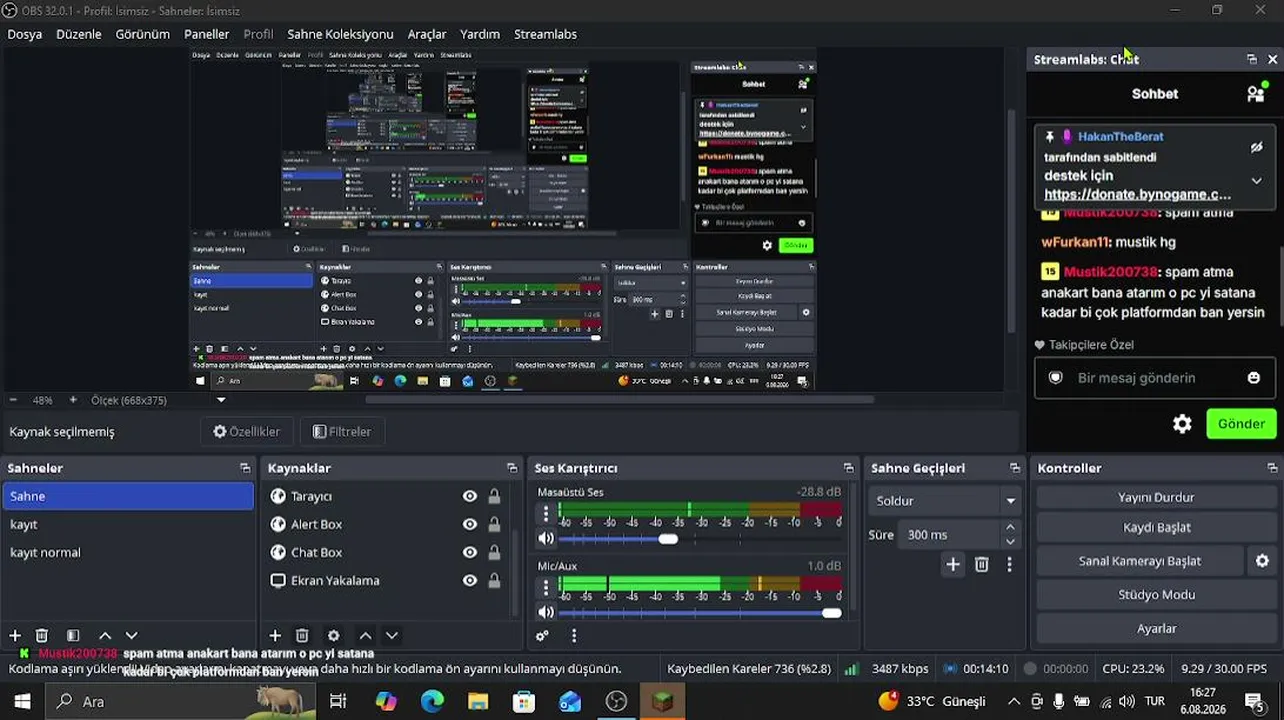Hide the pinned chat message
The image size is (1284, 720).
pyautogui.click(x=1257, y=148)
